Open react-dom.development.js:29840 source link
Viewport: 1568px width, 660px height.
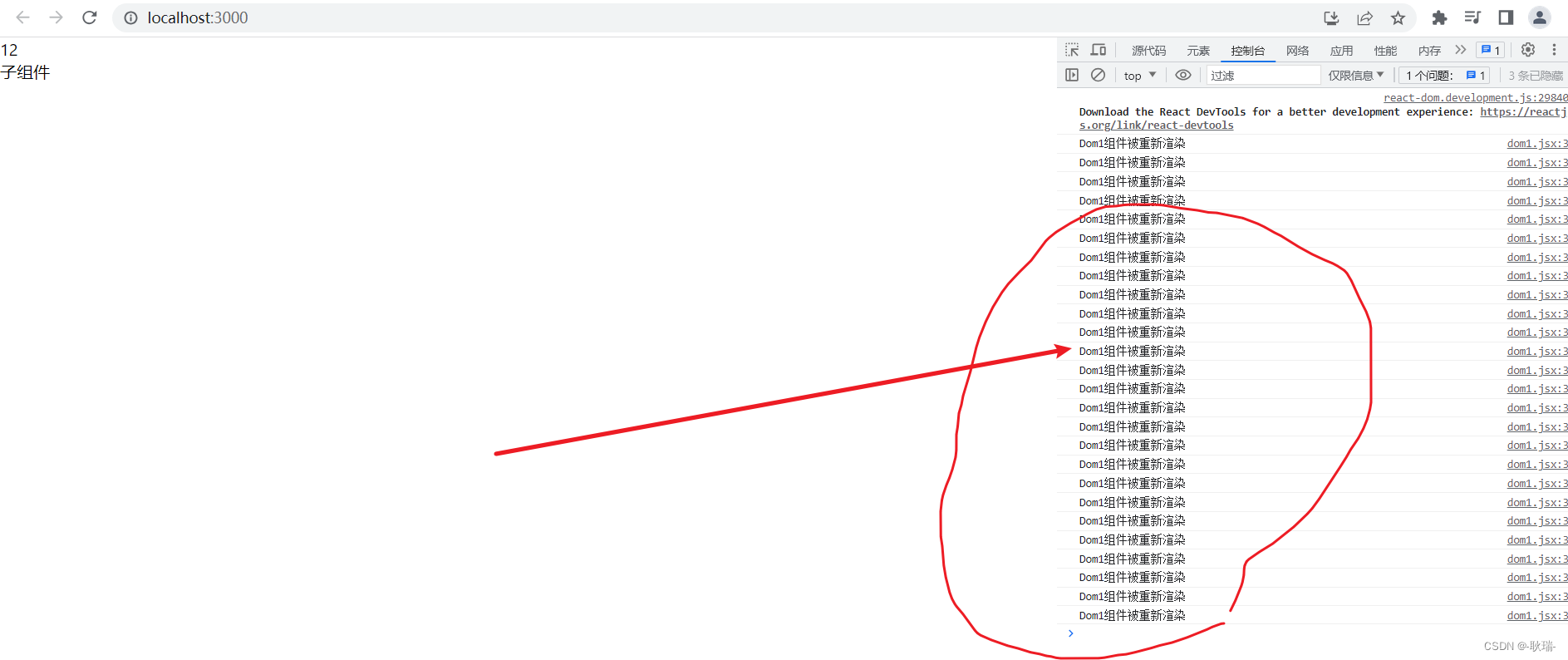1475,97
